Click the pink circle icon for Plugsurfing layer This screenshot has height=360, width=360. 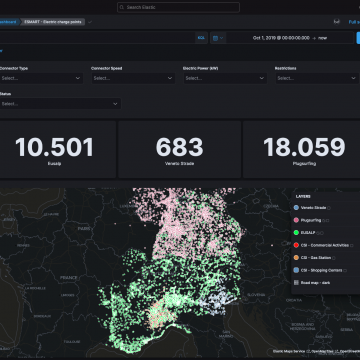[296, 220]
